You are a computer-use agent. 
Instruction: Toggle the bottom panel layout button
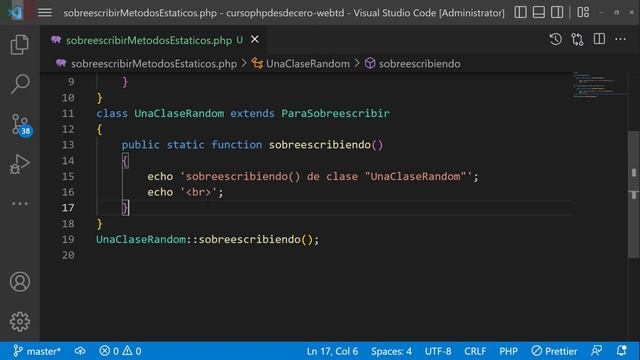(x=538, y=12)
